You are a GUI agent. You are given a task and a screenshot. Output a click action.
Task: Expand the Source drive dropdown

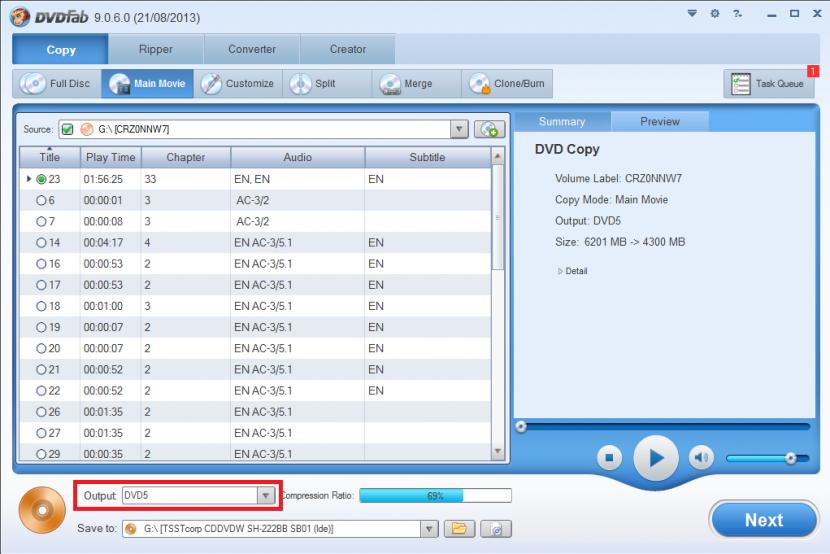[x=459, y=129]
